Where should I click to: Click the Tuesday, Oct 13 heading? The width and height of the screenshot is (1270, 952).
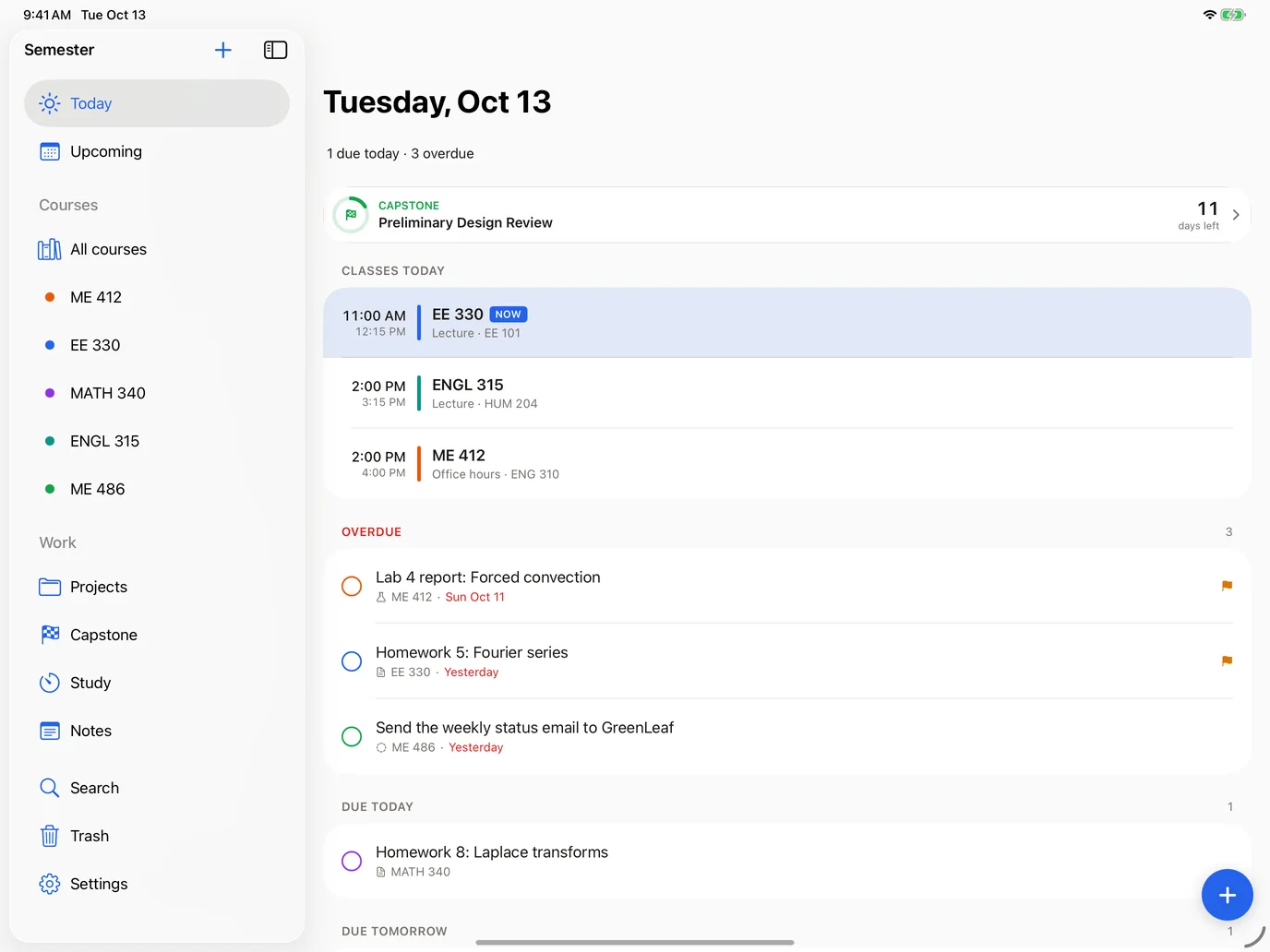tap(437, 102)
